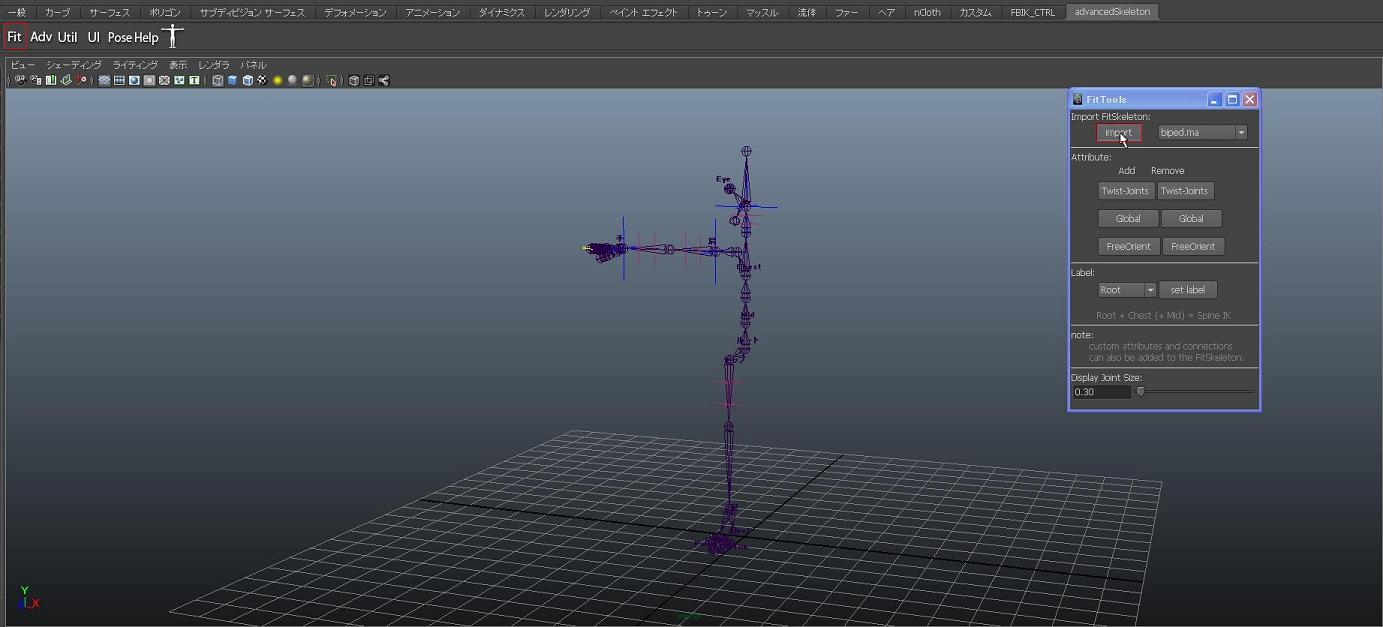Image resolution: width=1383 pixels, height=627 pixels.
Task: Click the Adv shelf button
Action: (x=41, y=37)
